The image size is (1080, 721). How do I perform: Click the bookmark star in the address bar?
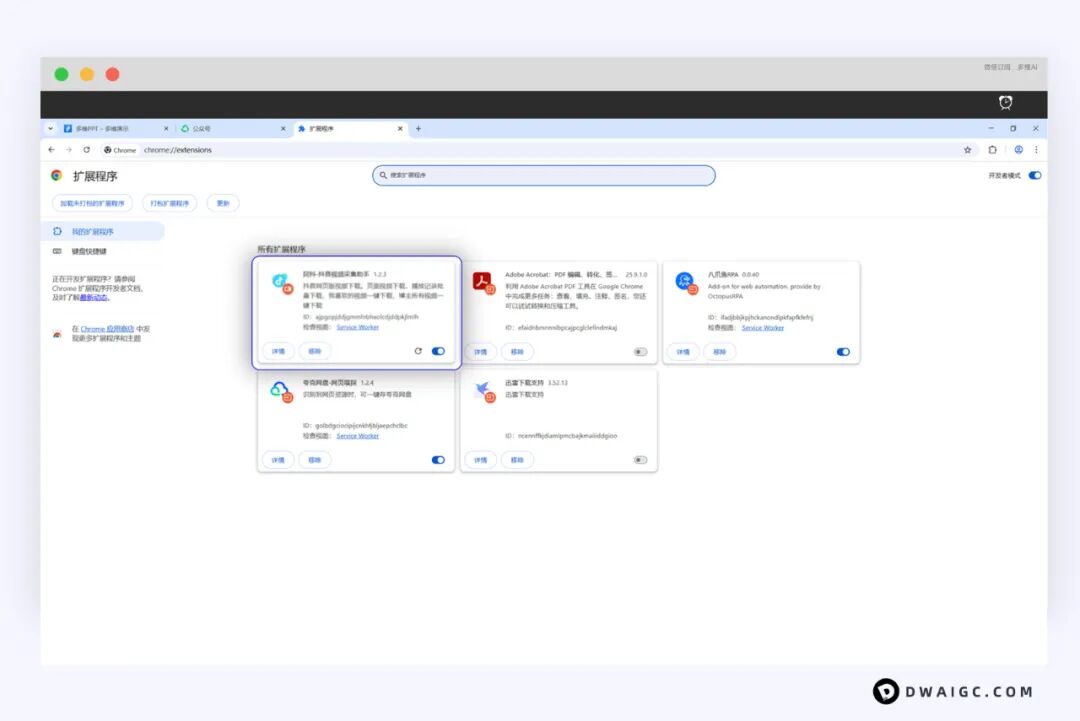pos(967,150)
